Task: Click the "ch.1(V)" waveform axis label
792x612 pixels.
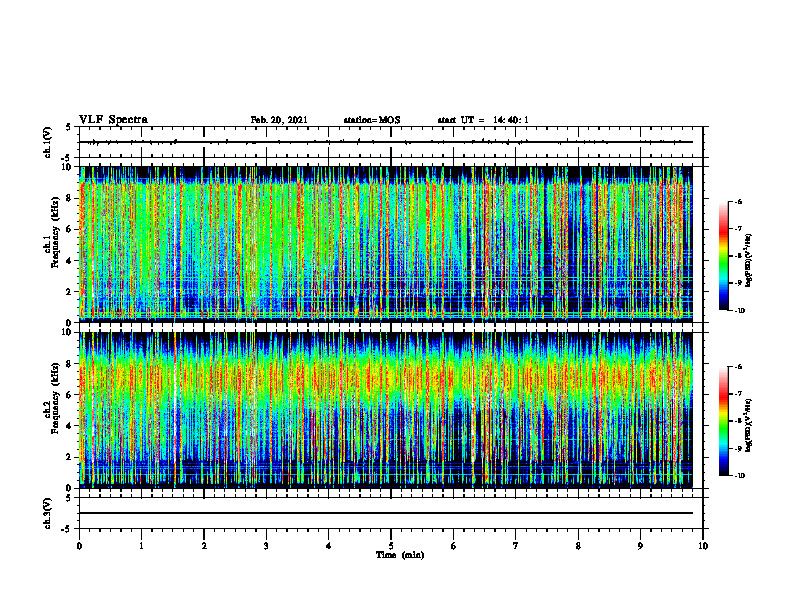Action: [x=47, y=142]
